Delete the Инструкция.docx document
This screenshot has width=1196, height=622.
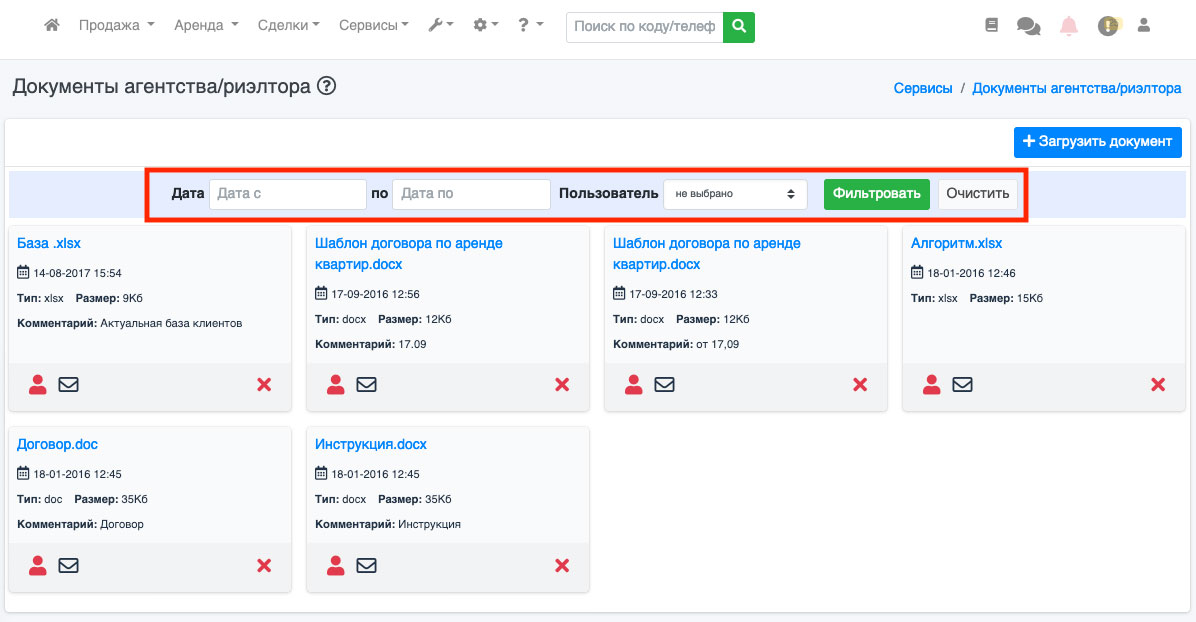[562, 566]
